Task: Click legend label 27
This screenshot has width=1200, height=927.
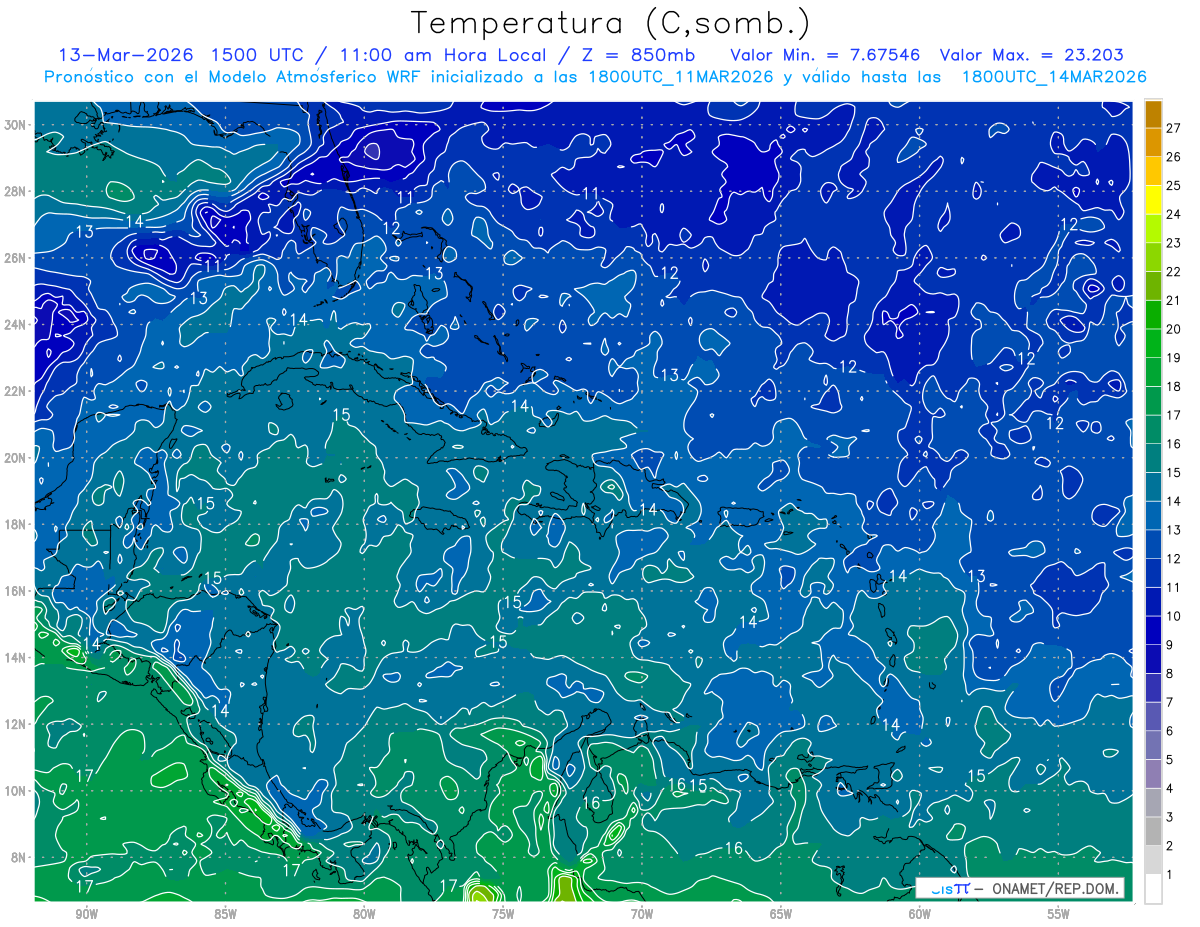Action: coord(1174,127)
